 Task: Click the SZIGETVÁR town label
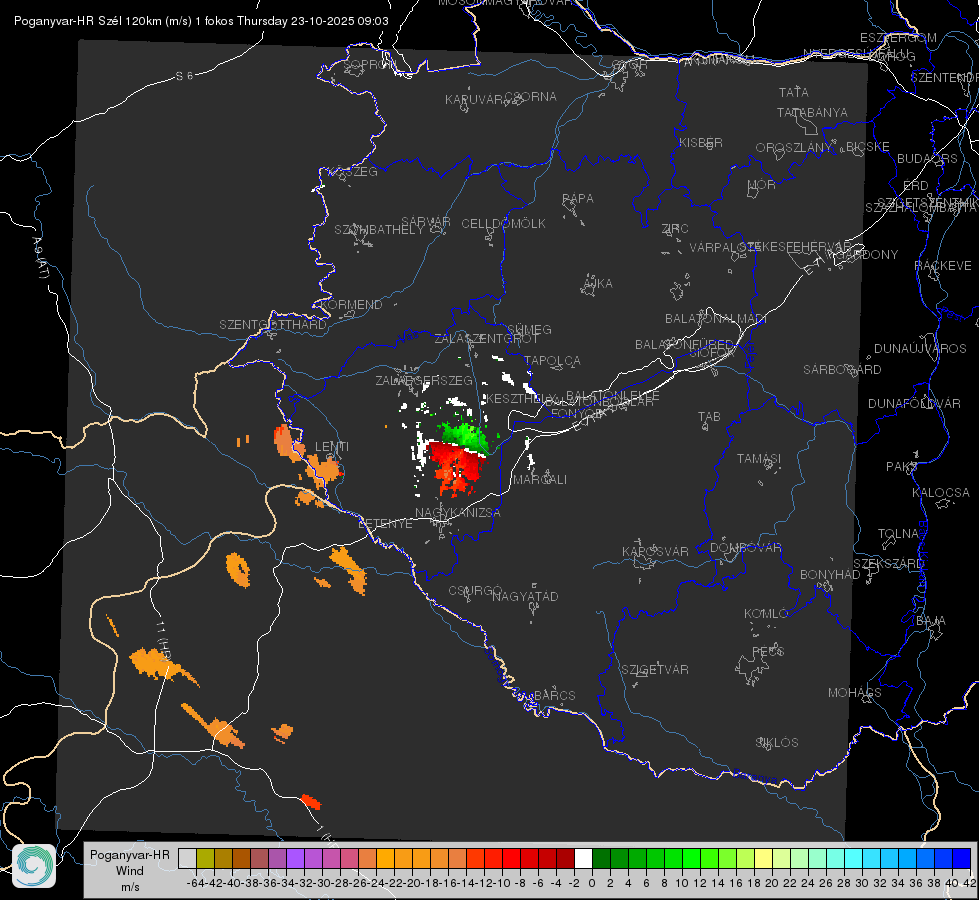655,670
